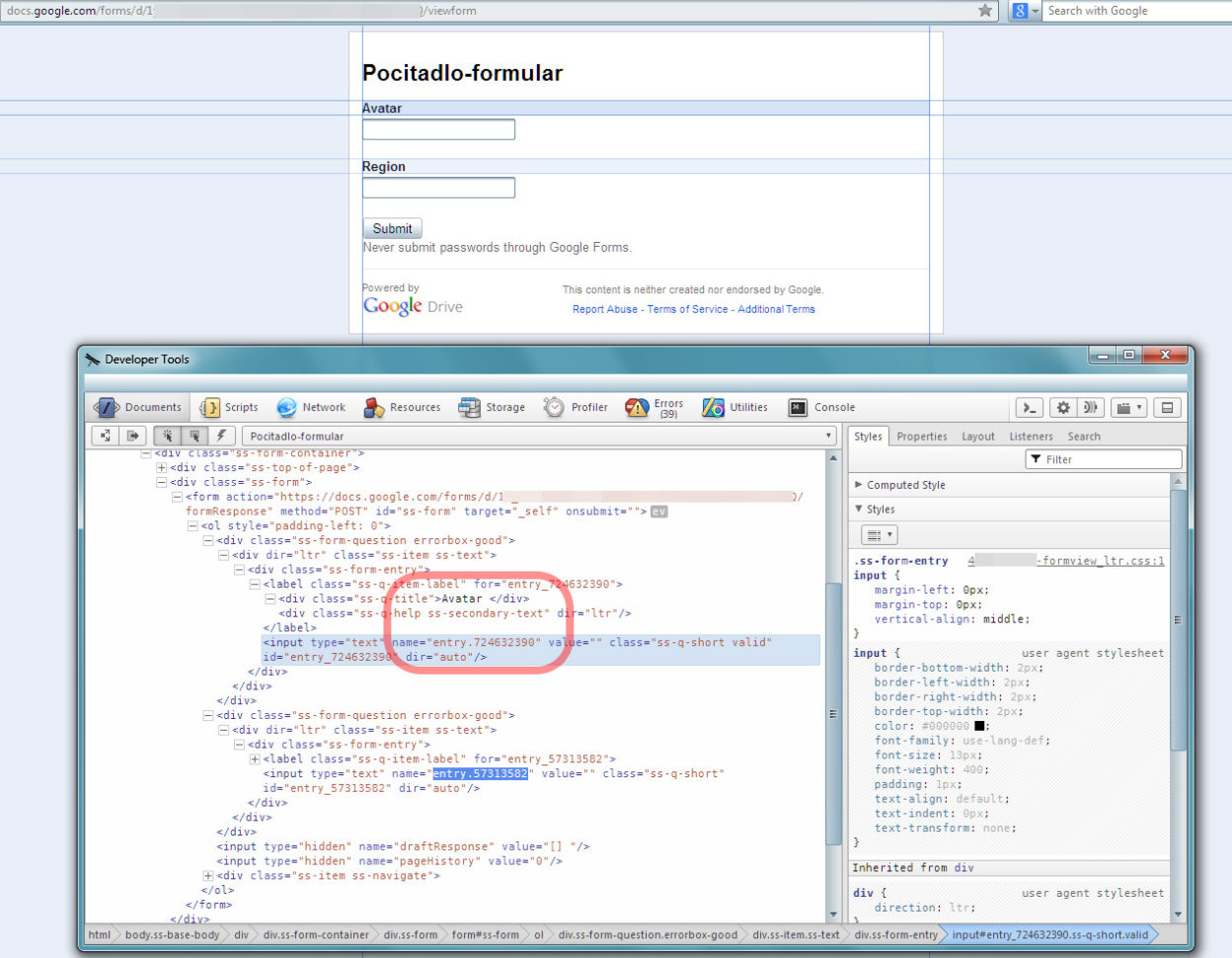This screenshot has width=1232, height=958.
Task: Open the Scripts panel
Action: point(229,407)
